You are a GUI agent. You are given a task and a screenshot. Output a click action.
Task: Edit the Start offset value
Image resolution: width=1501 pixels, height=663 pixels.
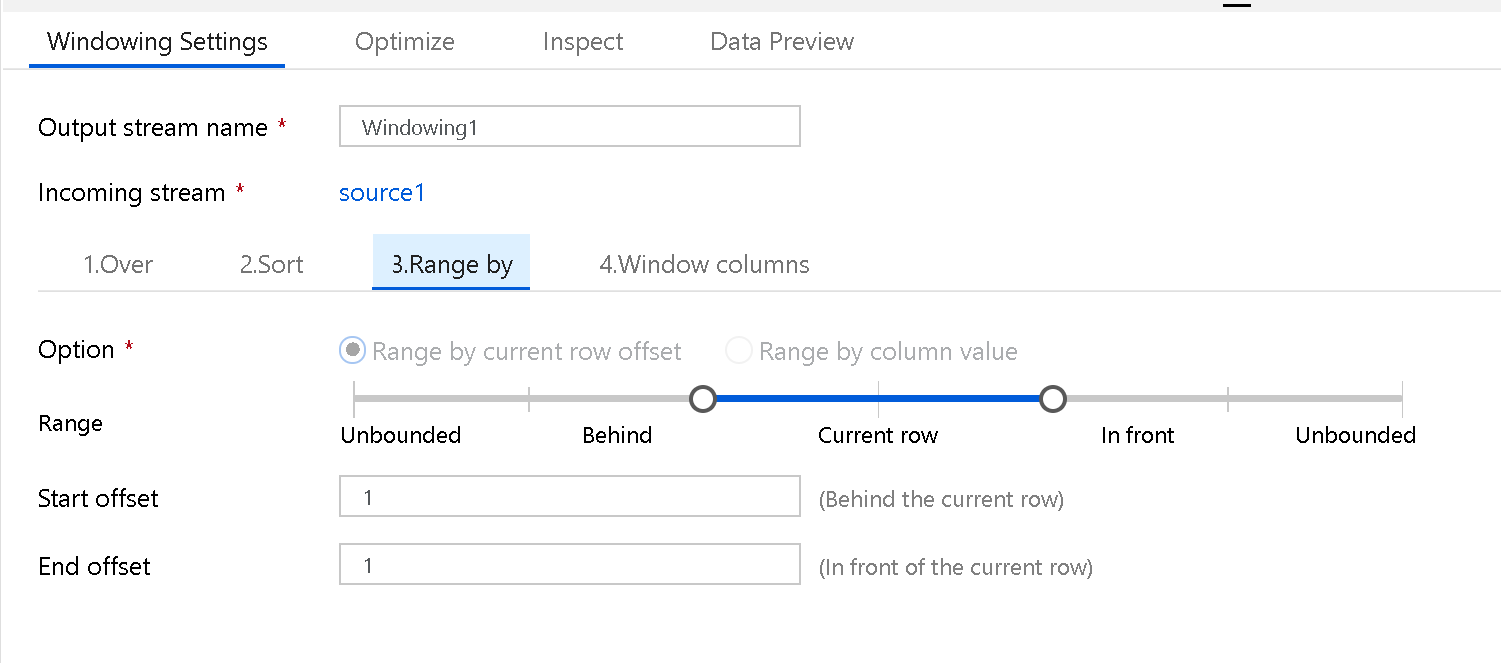point(569,496)
